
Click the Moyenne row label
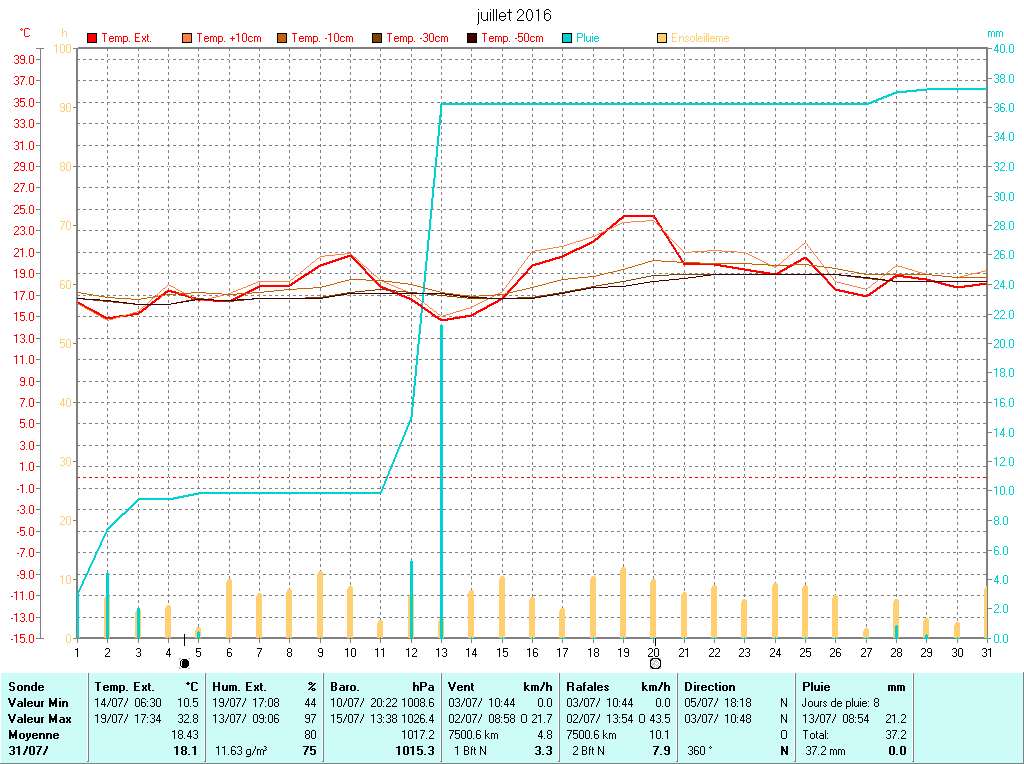[x=33, y=735]
